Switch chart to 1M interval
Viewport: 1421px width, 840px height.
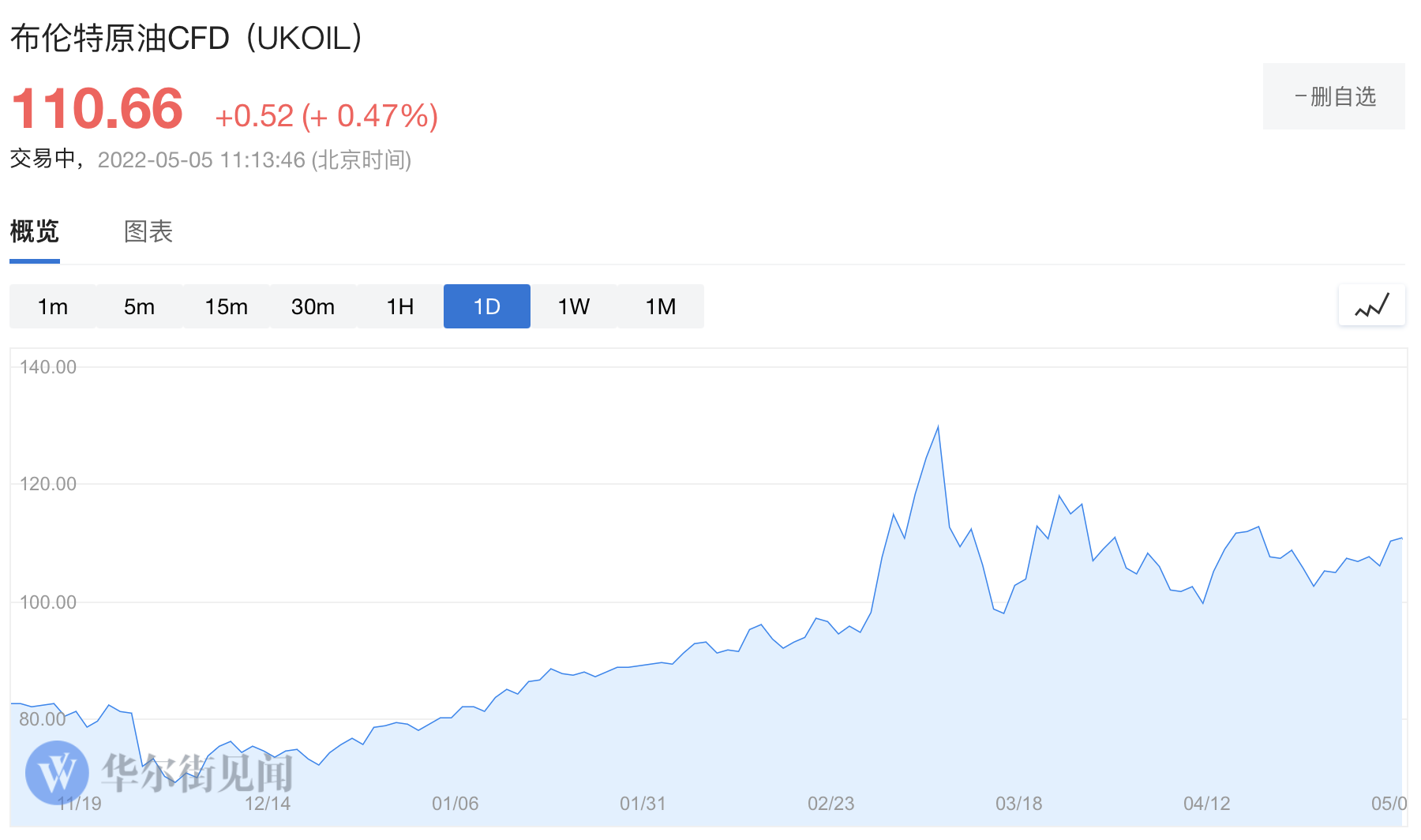click(660, 306)
